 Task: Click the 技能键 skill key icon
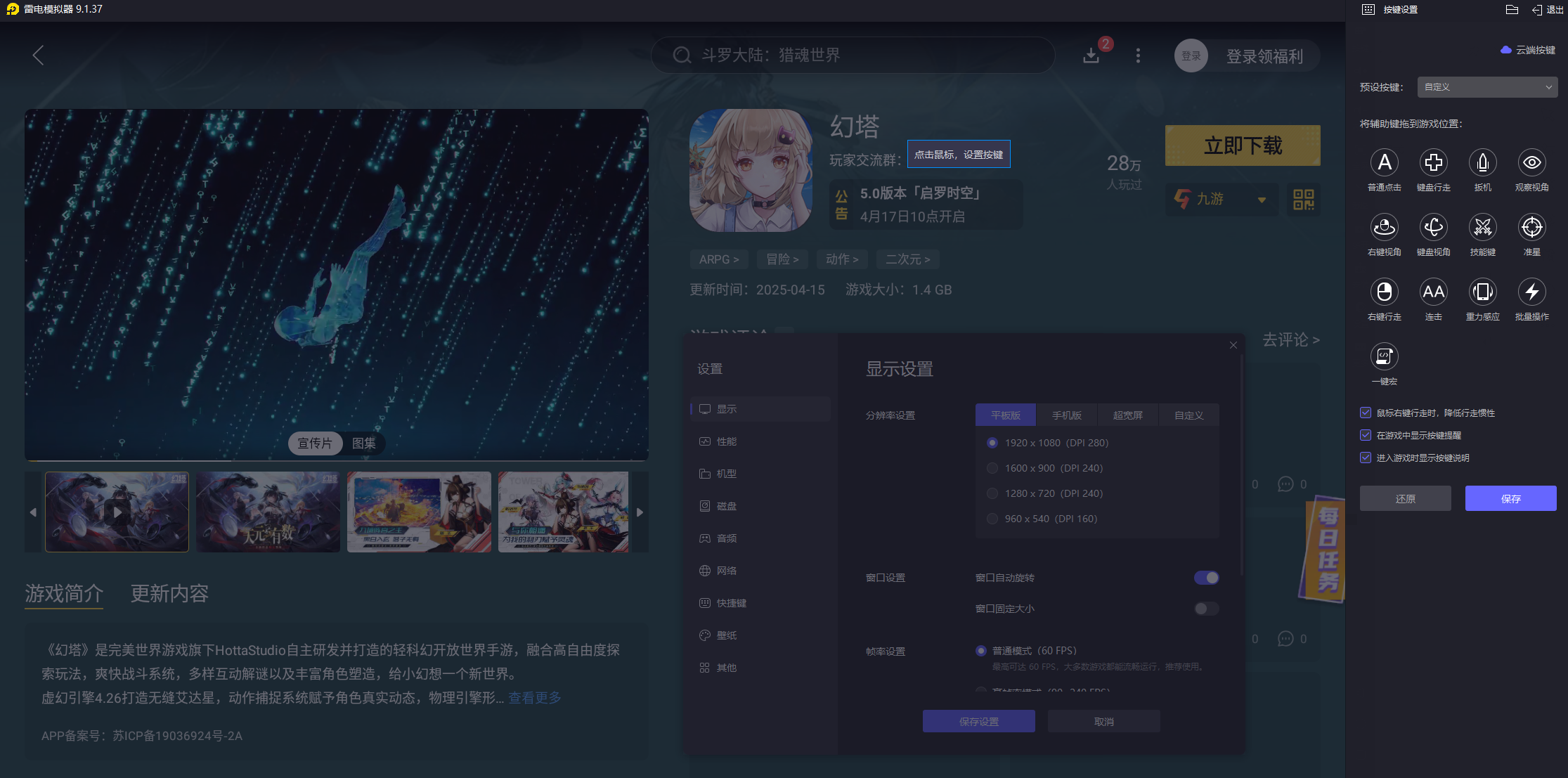(1483, 226)
